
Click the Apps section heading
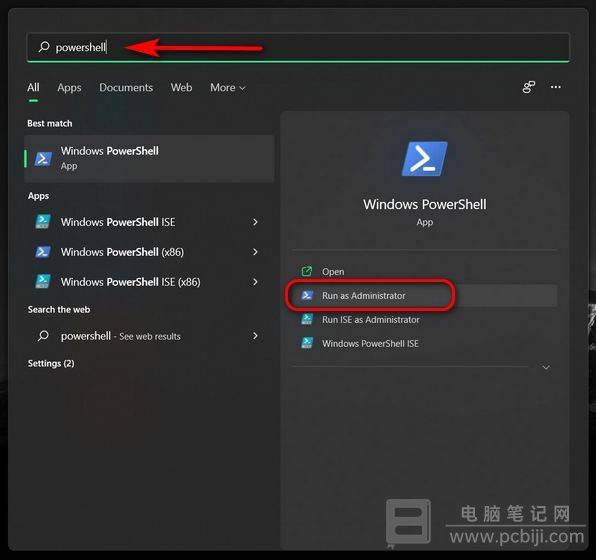point(38,196)
